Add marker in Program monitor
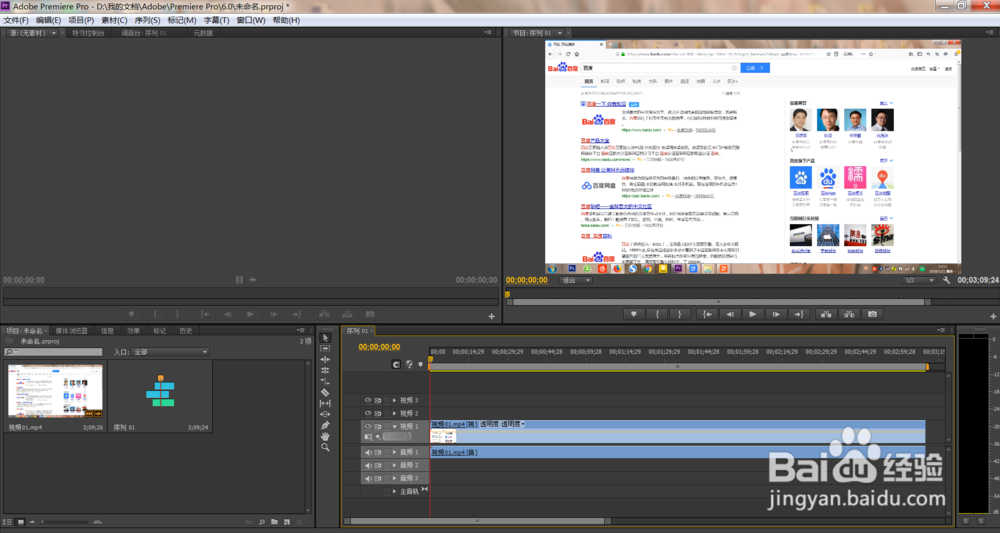This screenshot has height=533, width=1000. [633, 314]
